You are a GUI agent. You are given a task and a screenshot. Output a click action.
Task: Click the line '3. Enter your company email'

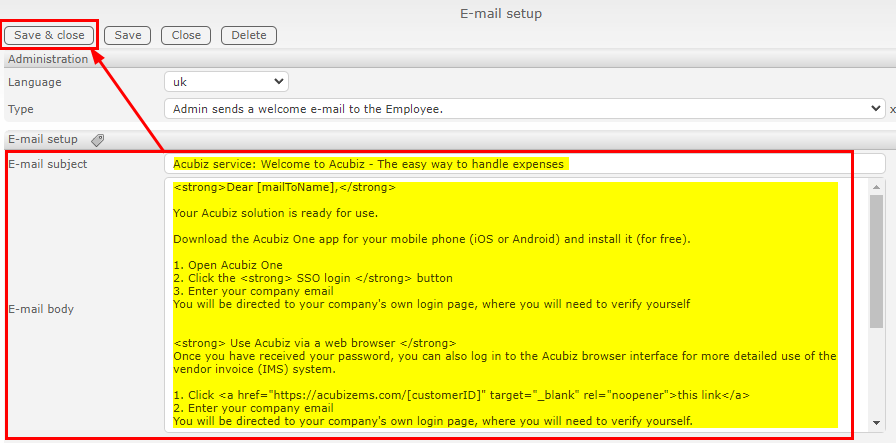[251, 291]
